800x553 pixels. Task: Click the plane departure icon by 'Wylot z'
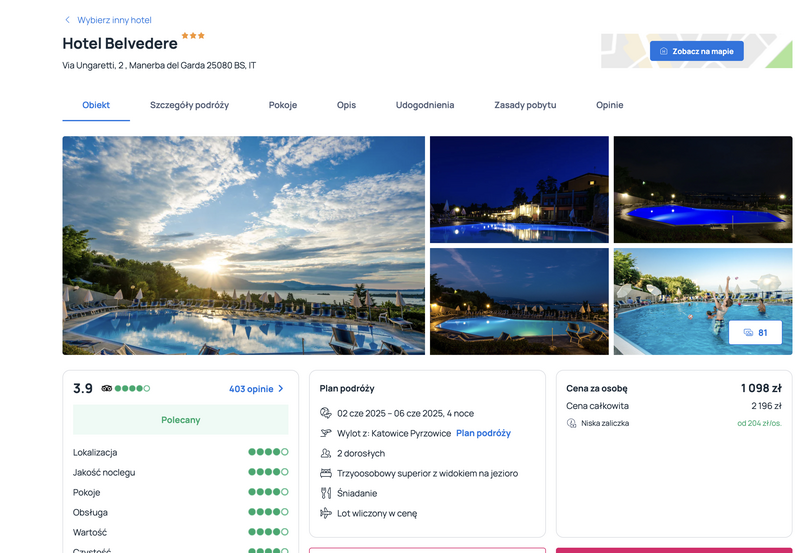point(326,433)
